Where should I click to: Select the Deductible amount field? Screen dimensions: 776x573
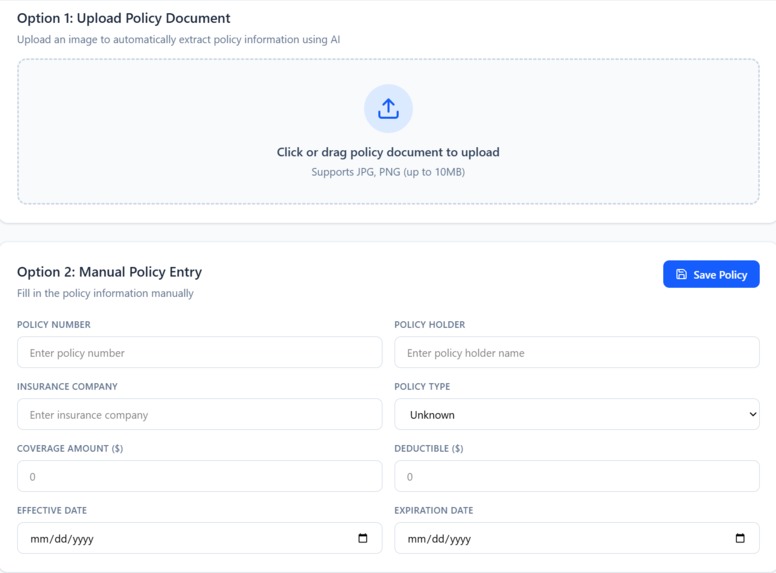click(577, 476)
